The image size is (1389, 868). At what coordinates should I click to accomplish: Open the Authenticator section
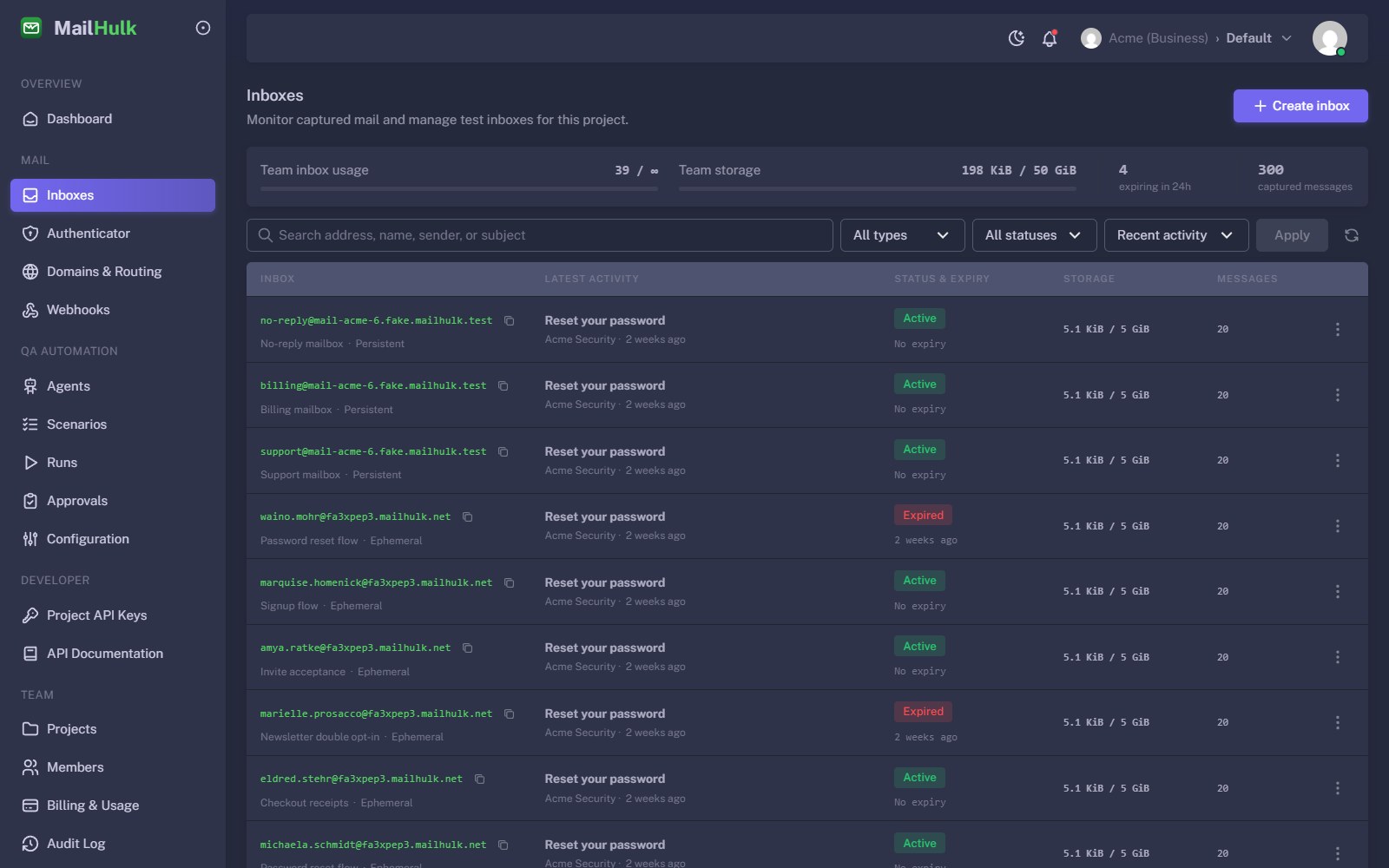113,233
